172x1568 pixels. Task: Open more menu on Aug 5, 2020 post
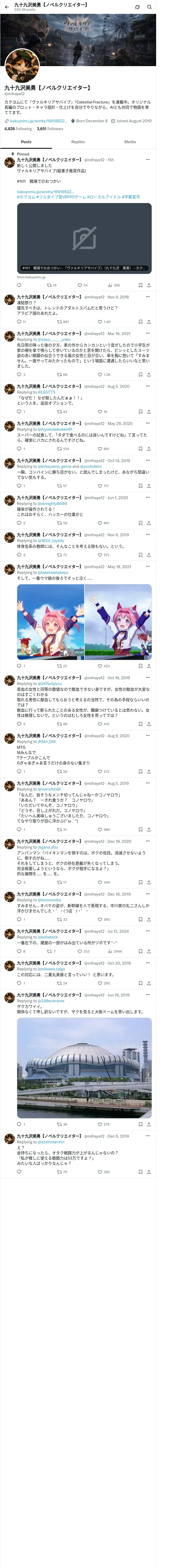[148, 387]
